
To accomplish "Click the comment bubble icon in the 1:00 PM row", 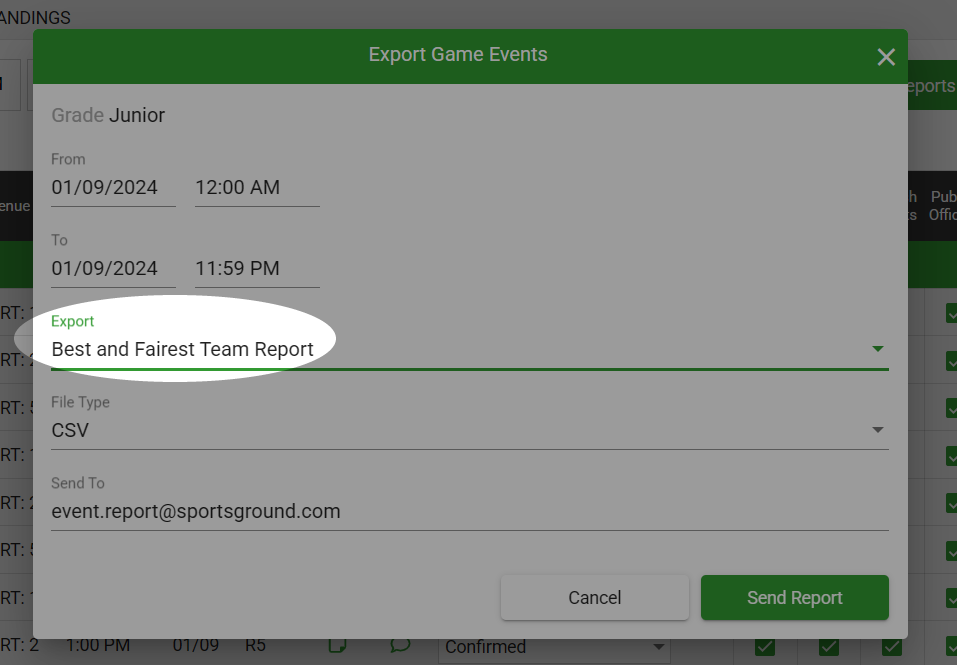I will (400, 645).
